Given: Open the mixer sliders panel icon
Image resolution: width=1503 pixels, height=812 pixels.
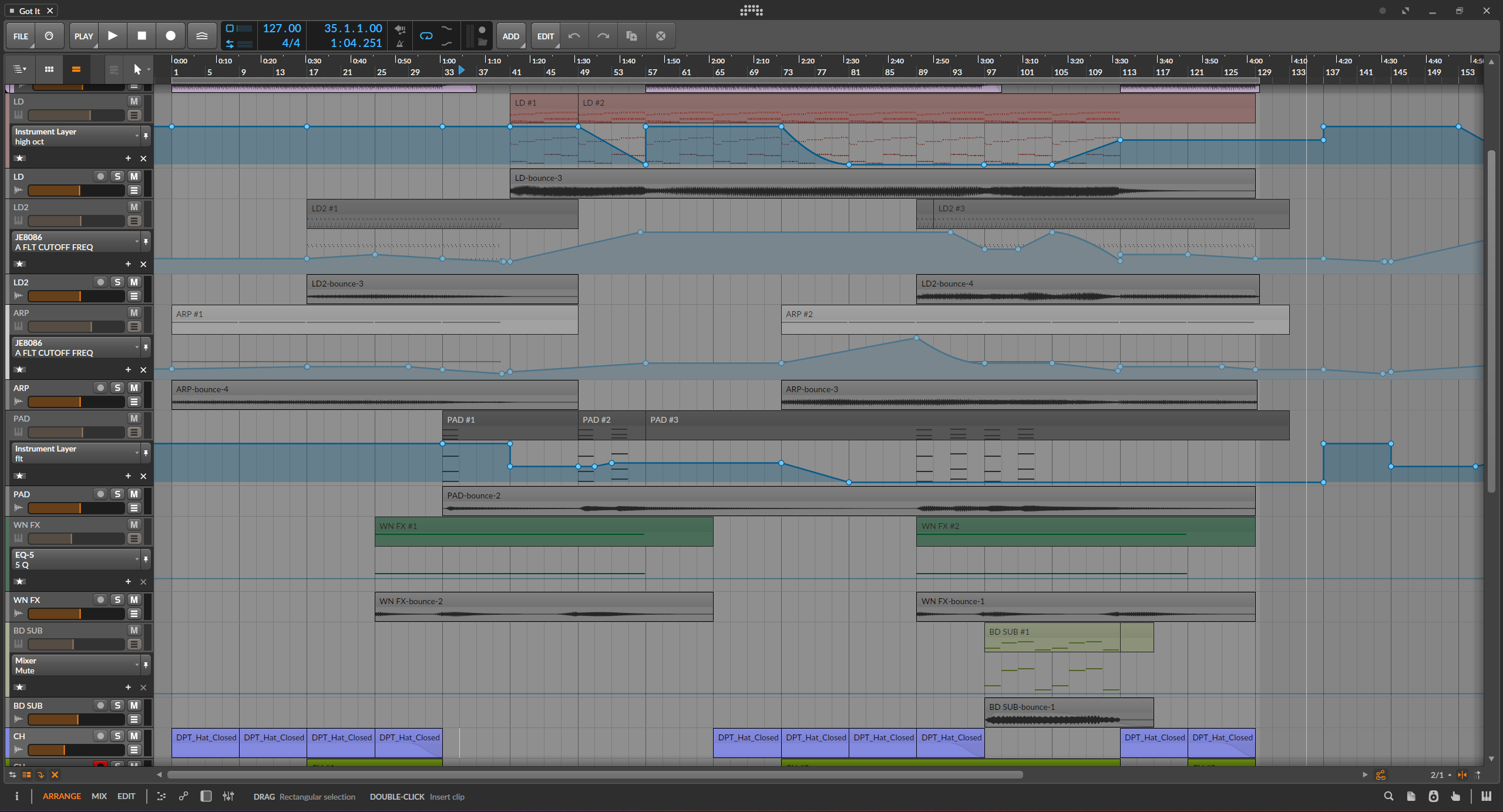Looking at the screenshot, I should (228, 796).
